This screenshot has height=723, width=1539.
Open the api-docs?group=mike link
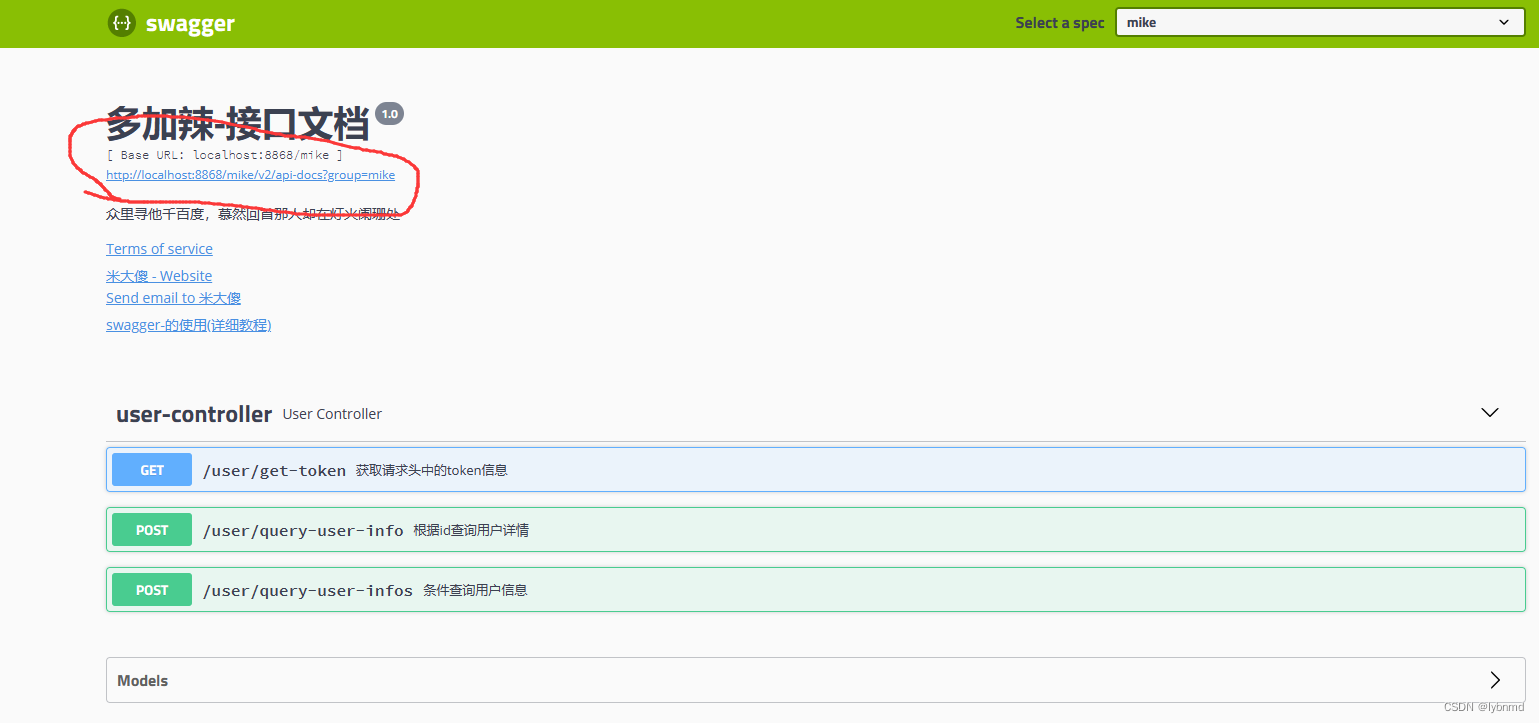tap(250, 175)
